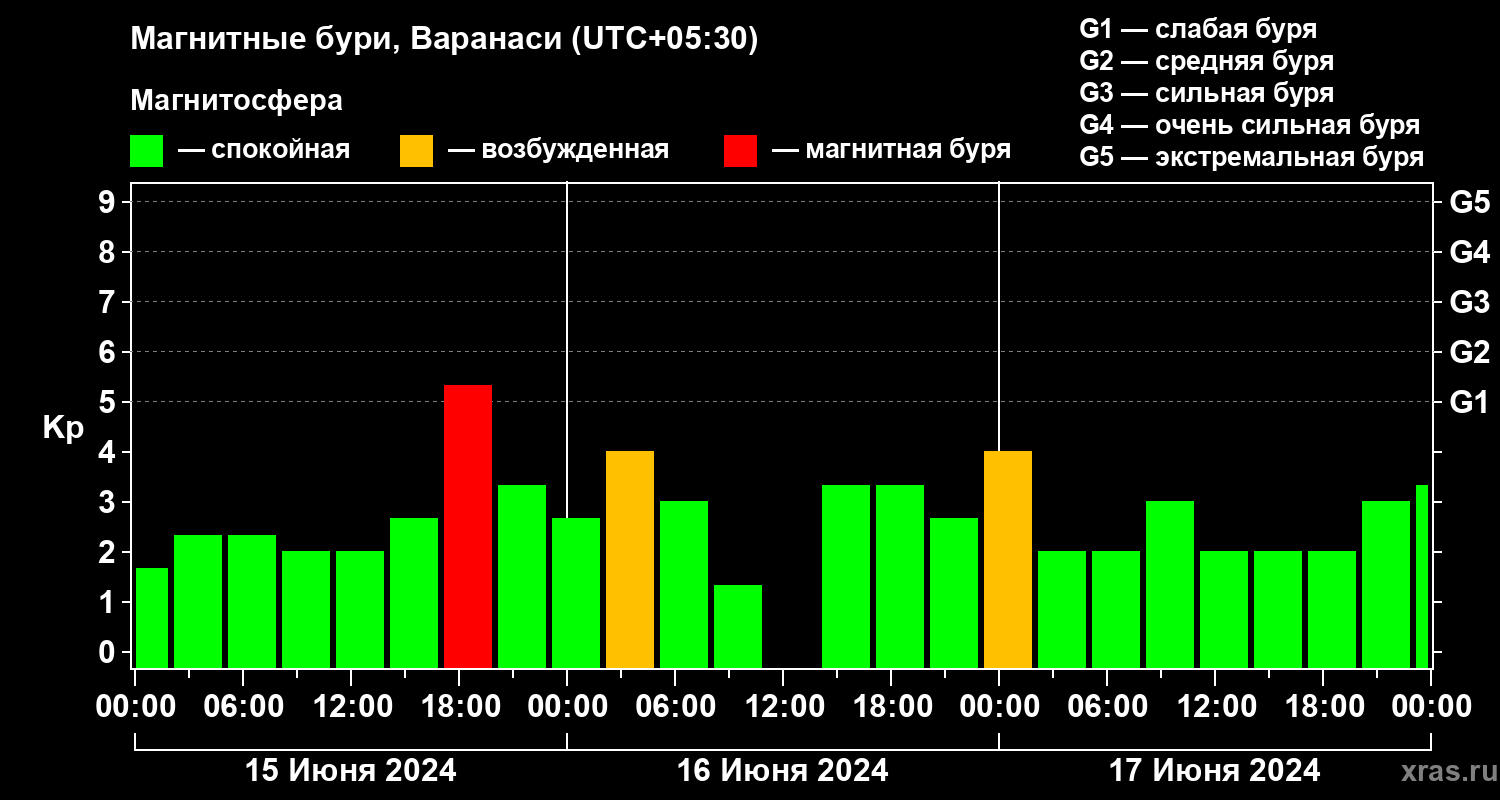The height and width of the screenshot is (800, 1500).
Task: Click the green 21:00–00:00 bar on 16 June
Action: (x=954, y=593)
